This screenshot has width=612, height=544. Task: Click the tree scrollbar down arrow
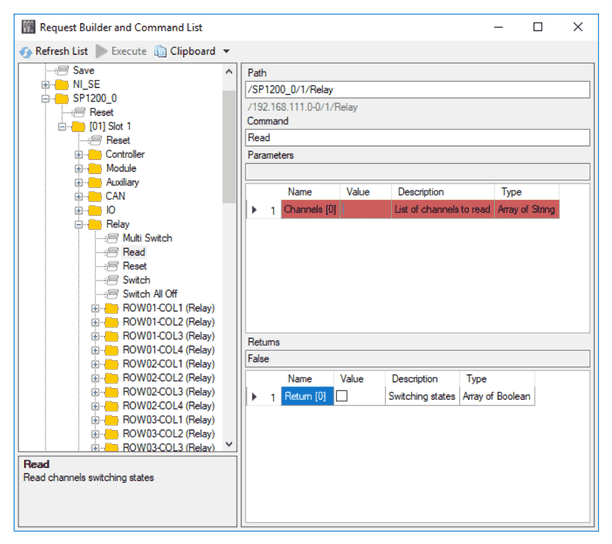(x=229, y=444)
